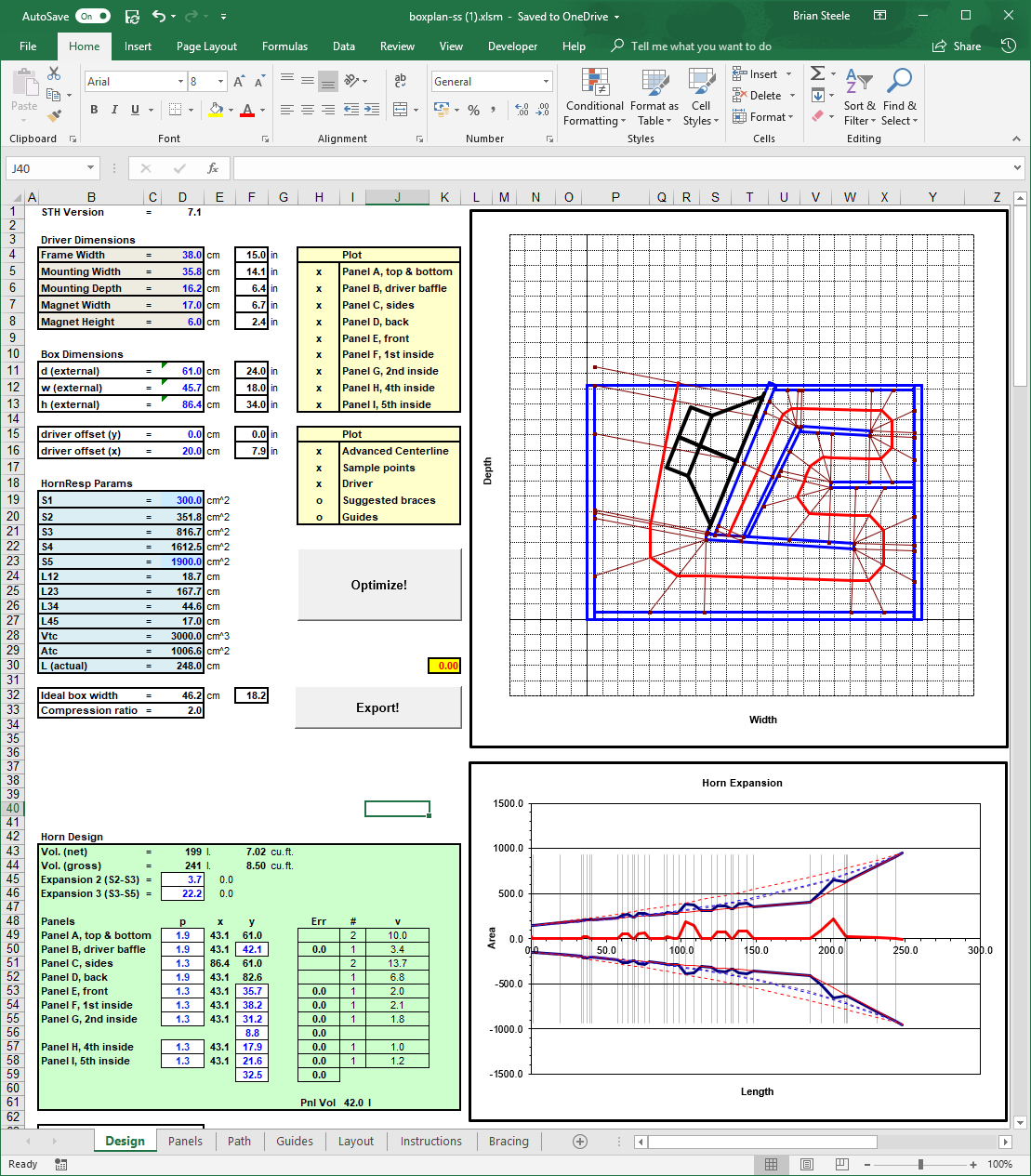1031x1176 pixels.
Task: Click the Format cells button
Action: click(x=761, y=116)
